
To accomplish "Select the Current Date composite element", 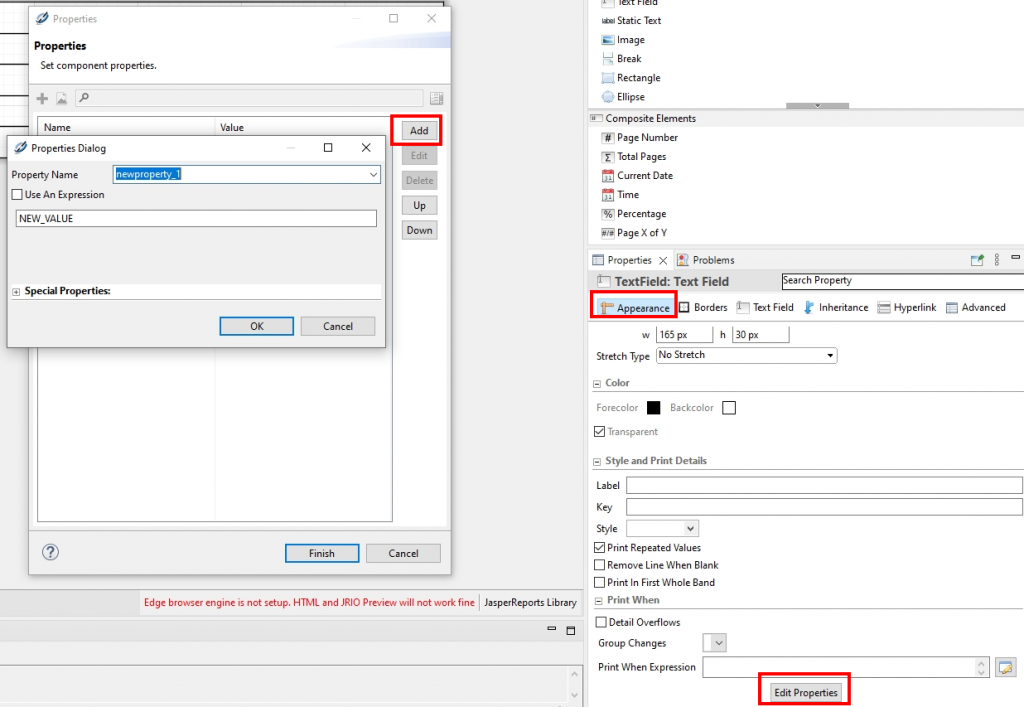I will click(637, 176).
